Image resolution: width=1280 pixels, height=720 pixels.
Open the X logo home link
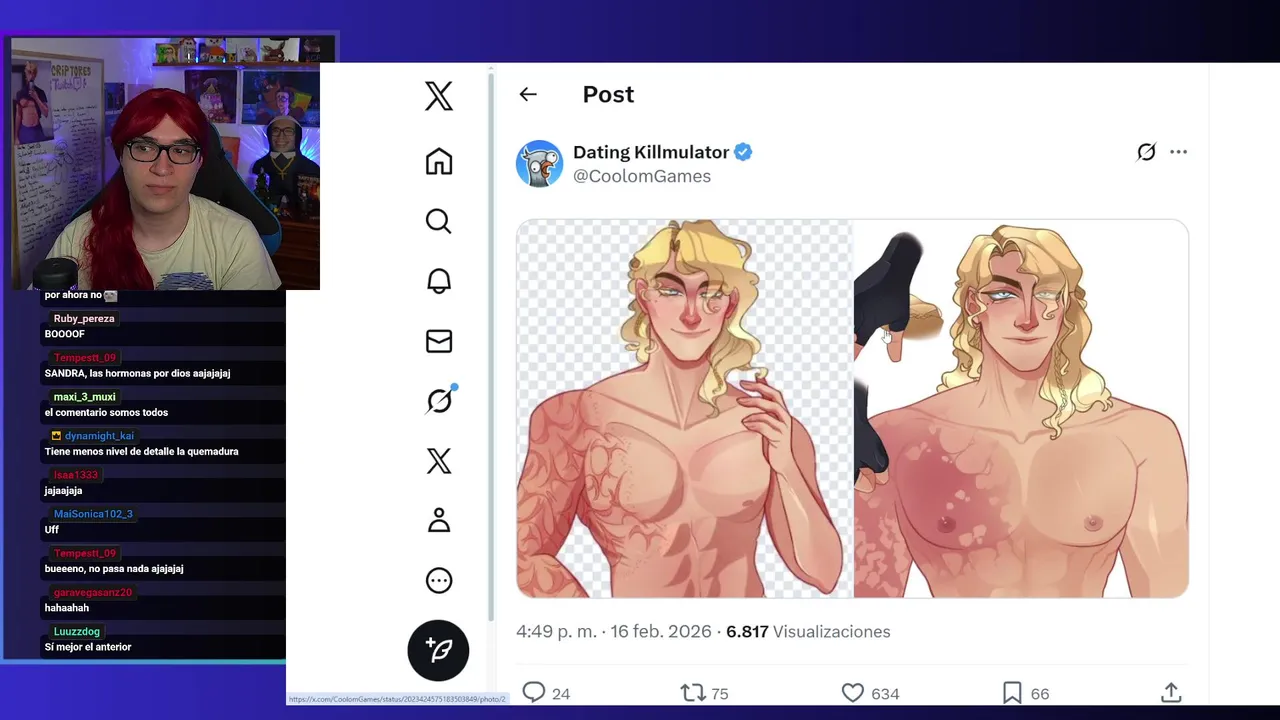pyautogui.click(x=438, y=96)
